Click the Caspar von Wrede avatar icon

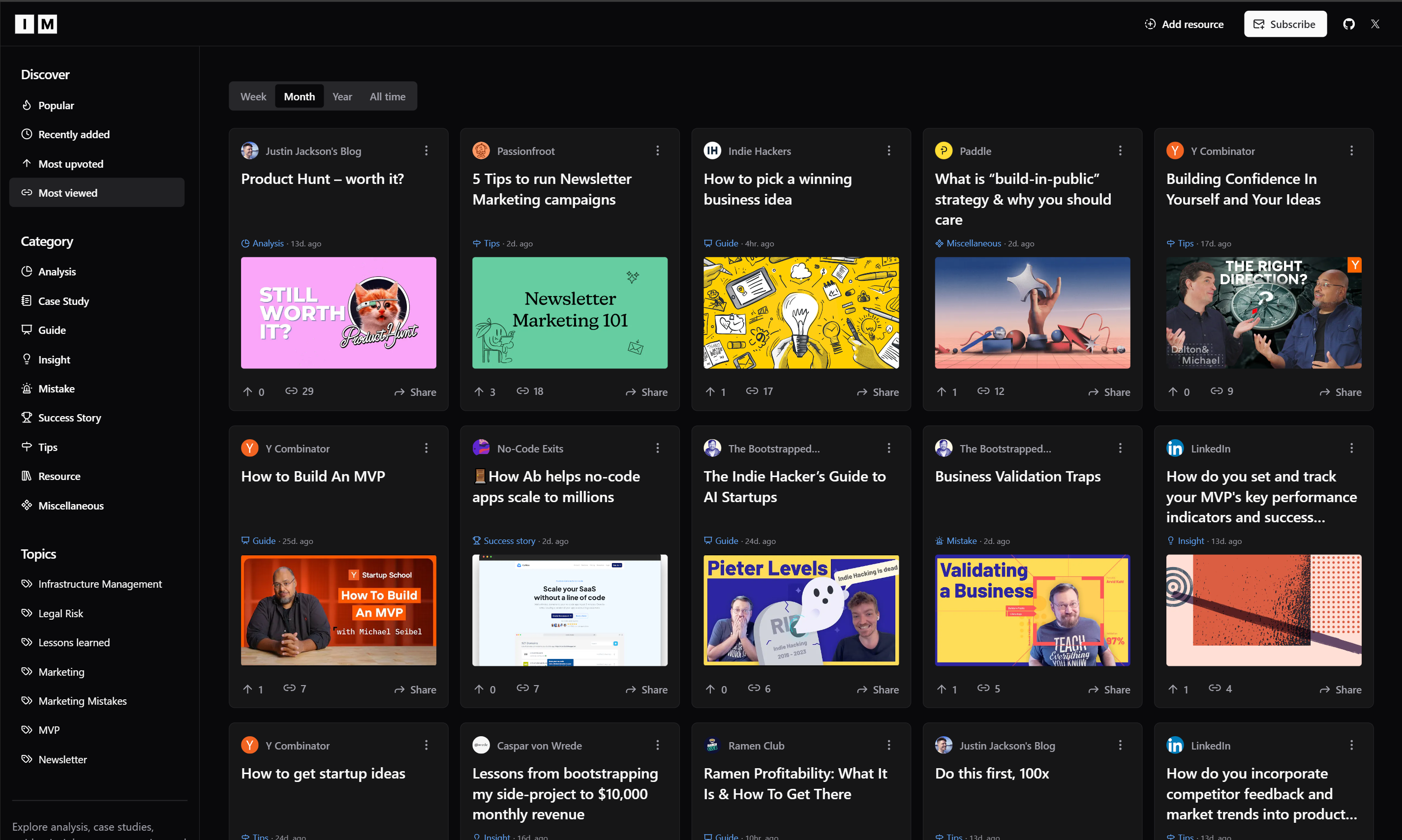[481, 745]
